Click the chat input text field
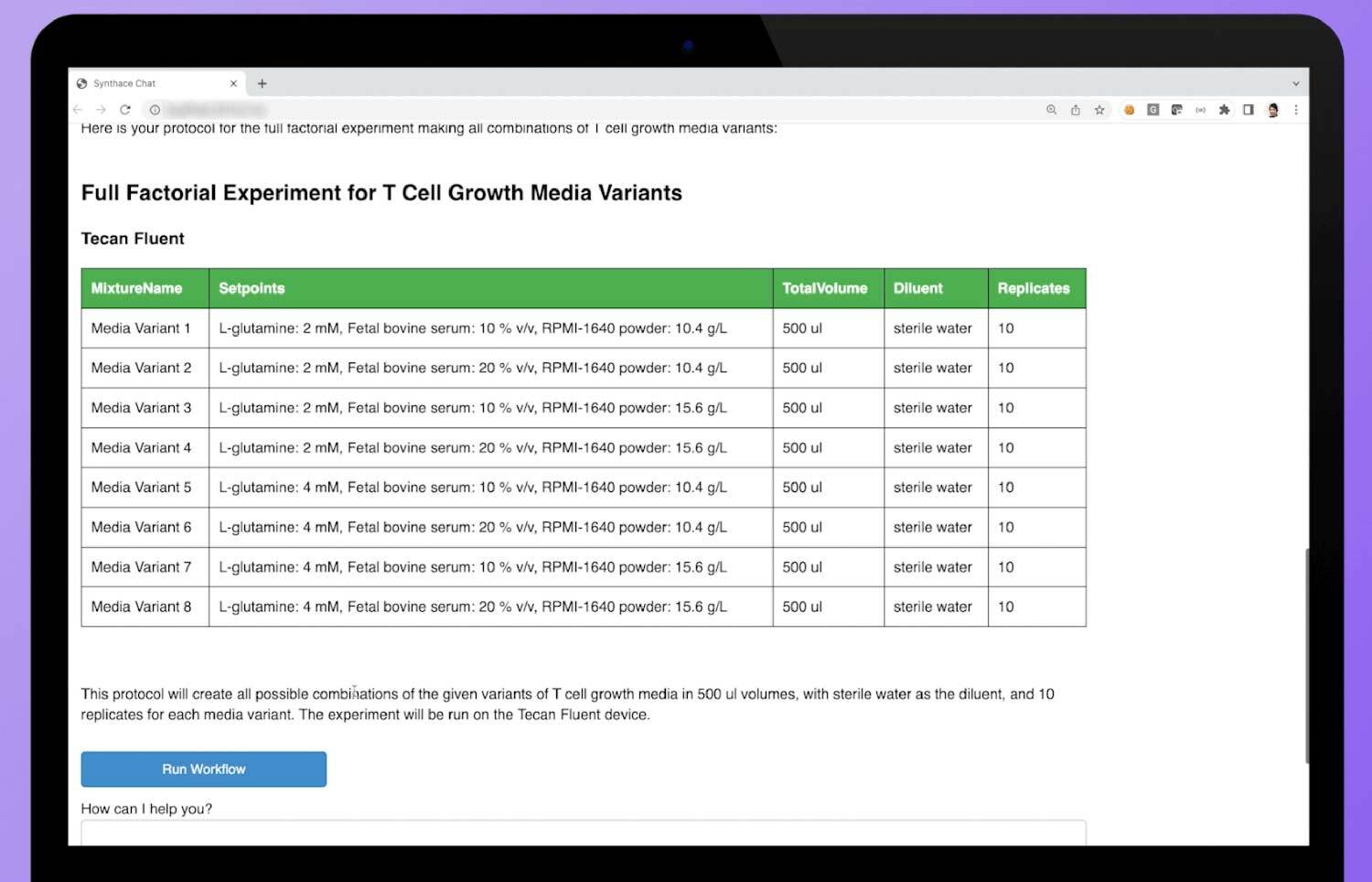 pos(583,833)
